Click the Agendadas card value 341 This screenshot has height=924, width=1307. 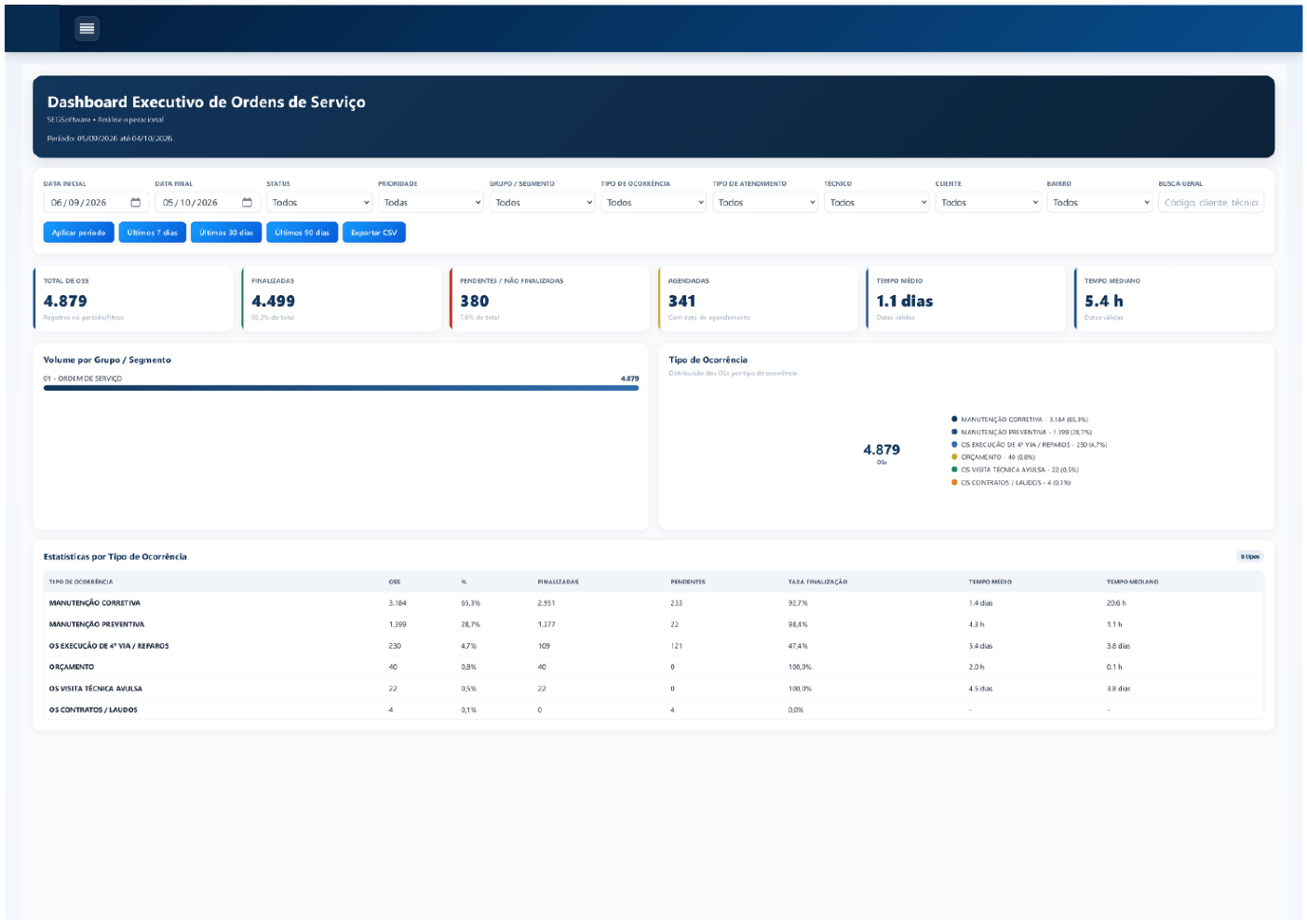[682, 301]
